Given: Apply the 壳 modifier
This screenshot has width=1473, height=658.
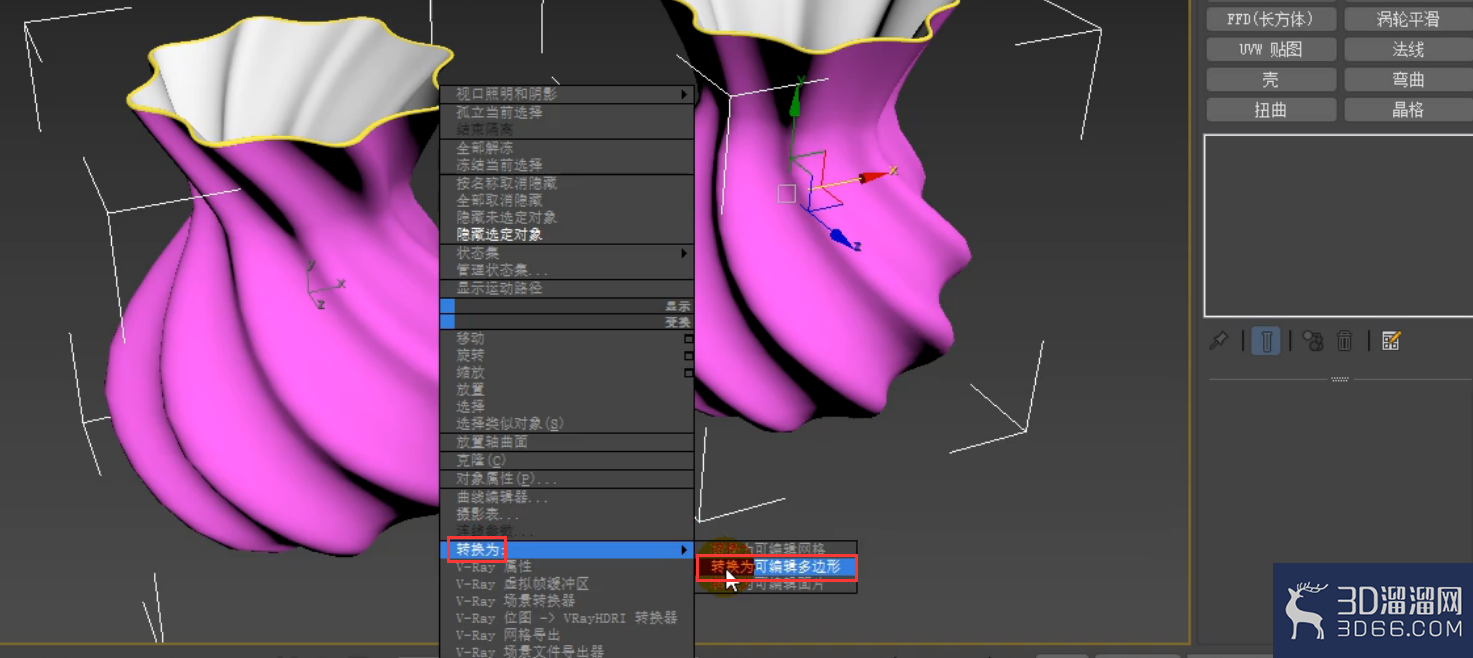Looking at the screenshot, I should click(x=1271, y=79).
